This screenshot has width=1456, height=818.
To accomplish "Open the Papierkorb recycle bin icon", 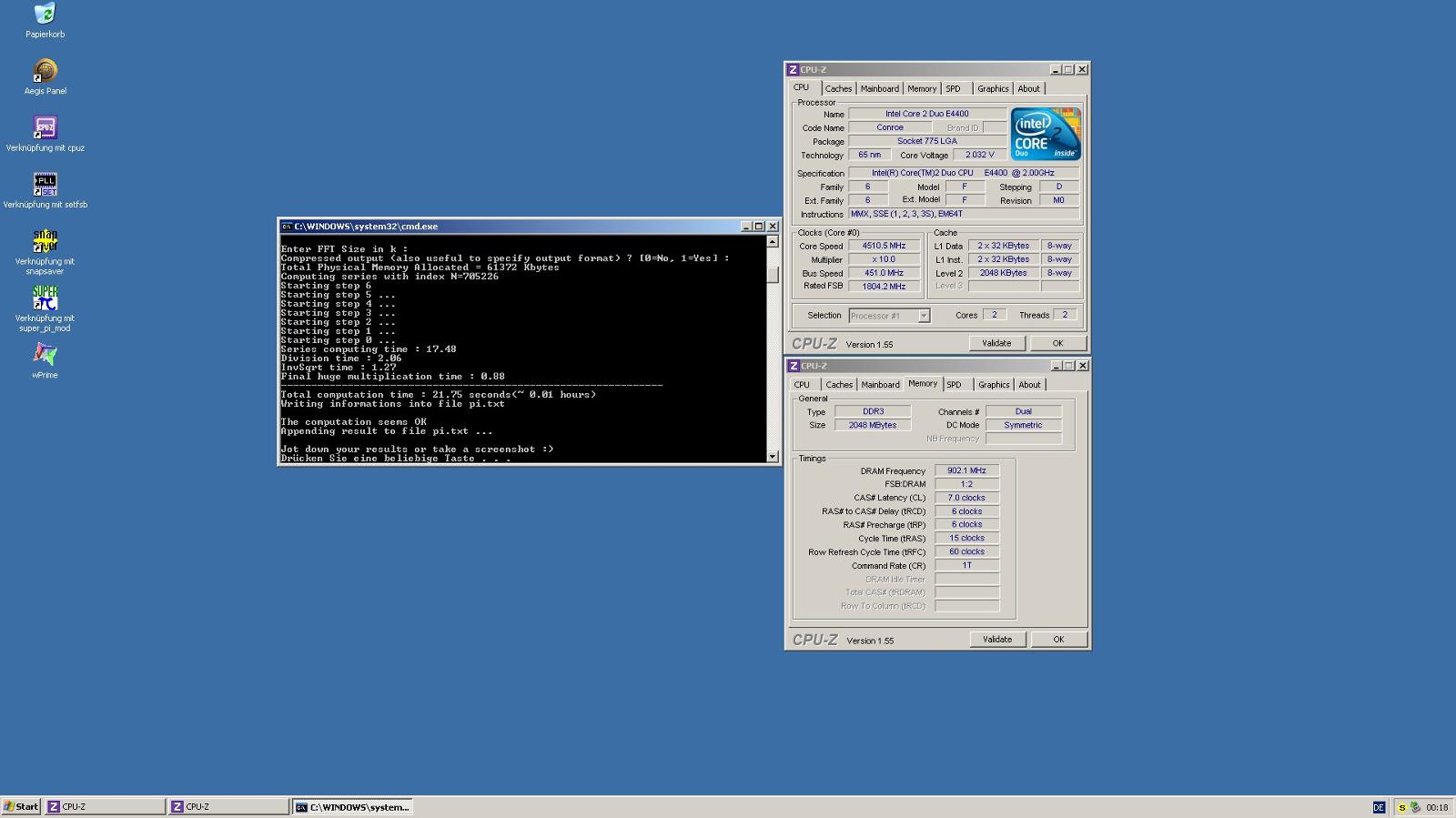I will point(45,20).
